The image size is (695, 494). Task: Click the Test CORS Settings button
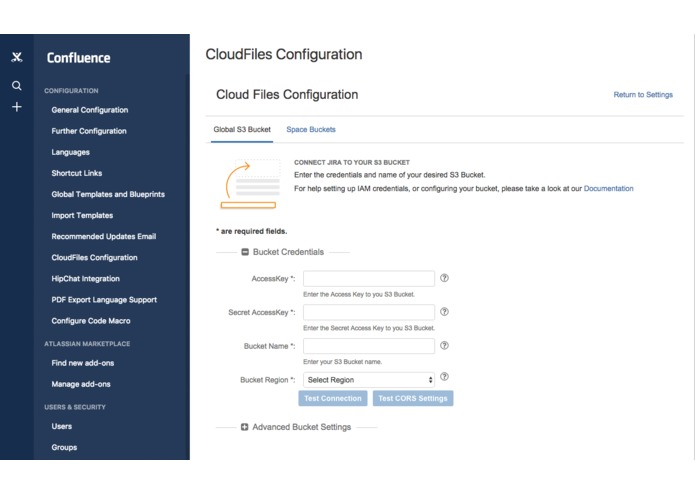(413, 398)
